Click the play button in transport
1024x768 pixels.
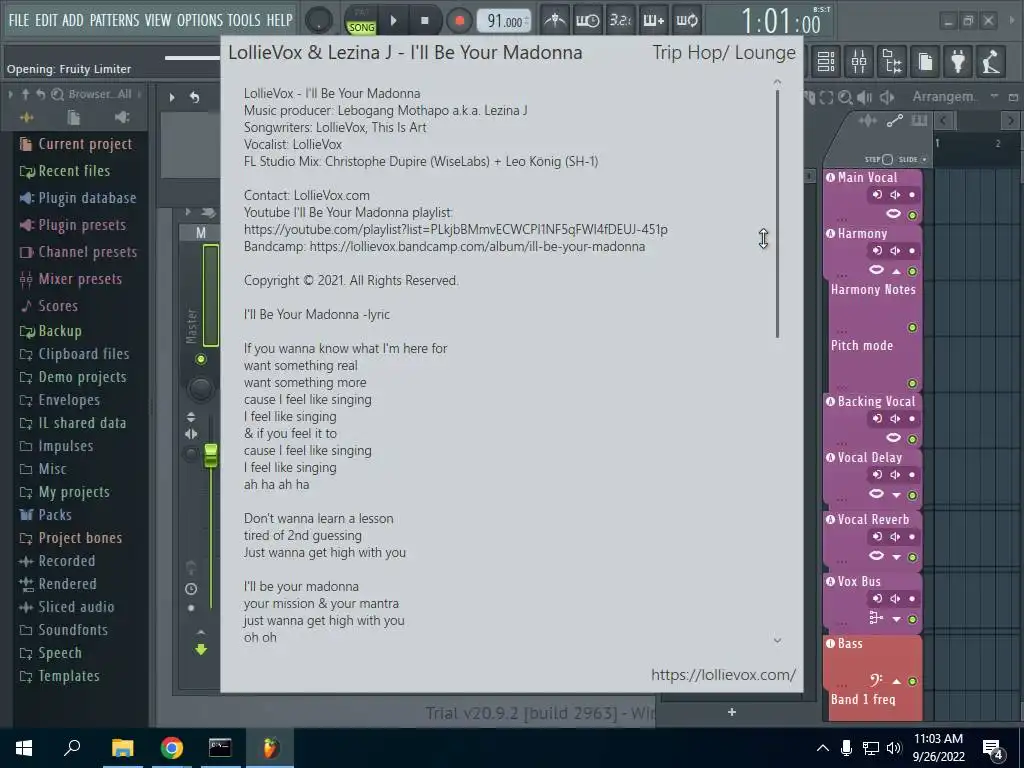coord(394,21)
